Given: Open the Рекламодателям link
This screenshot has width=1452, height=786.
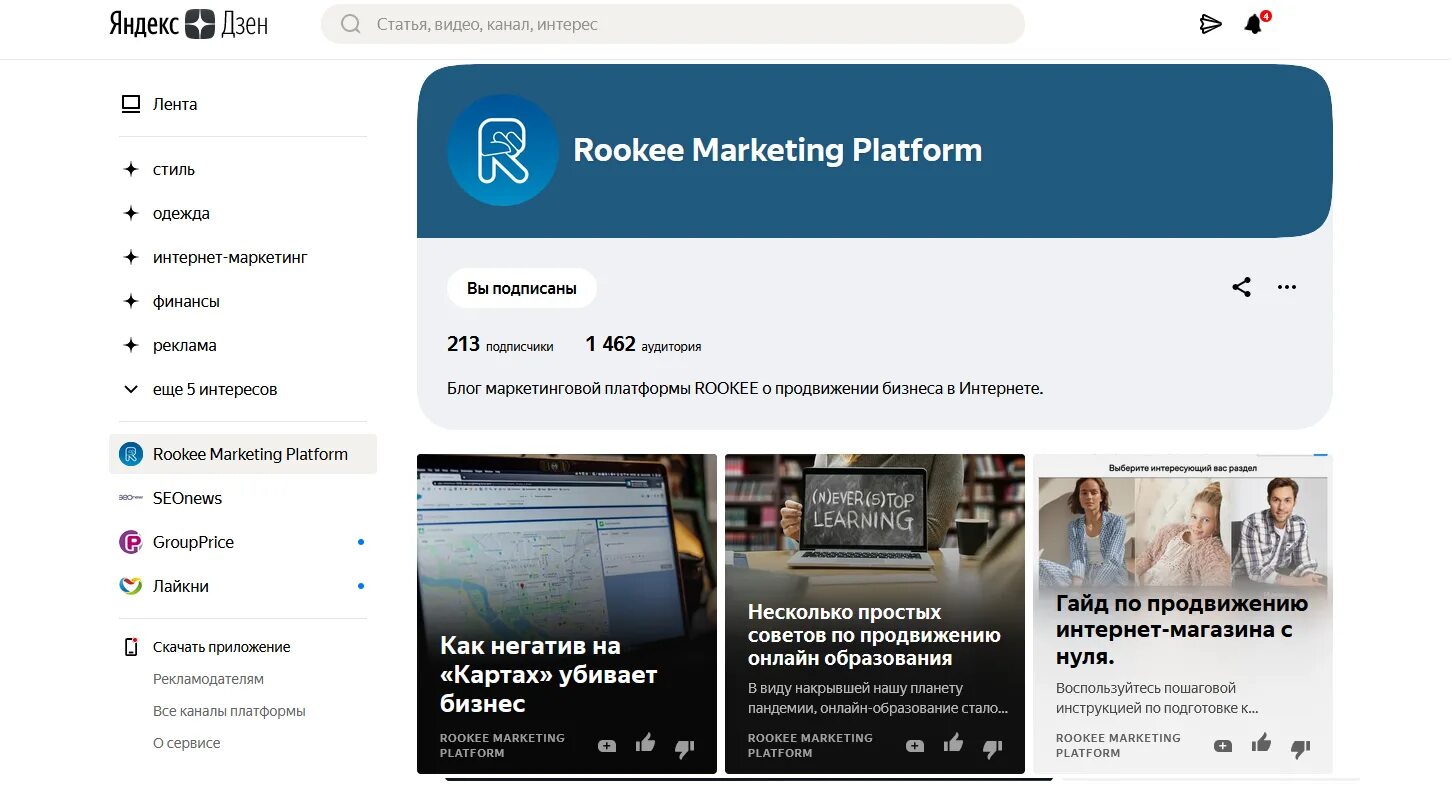Looking at the screenshot, I should click(208, 679).
